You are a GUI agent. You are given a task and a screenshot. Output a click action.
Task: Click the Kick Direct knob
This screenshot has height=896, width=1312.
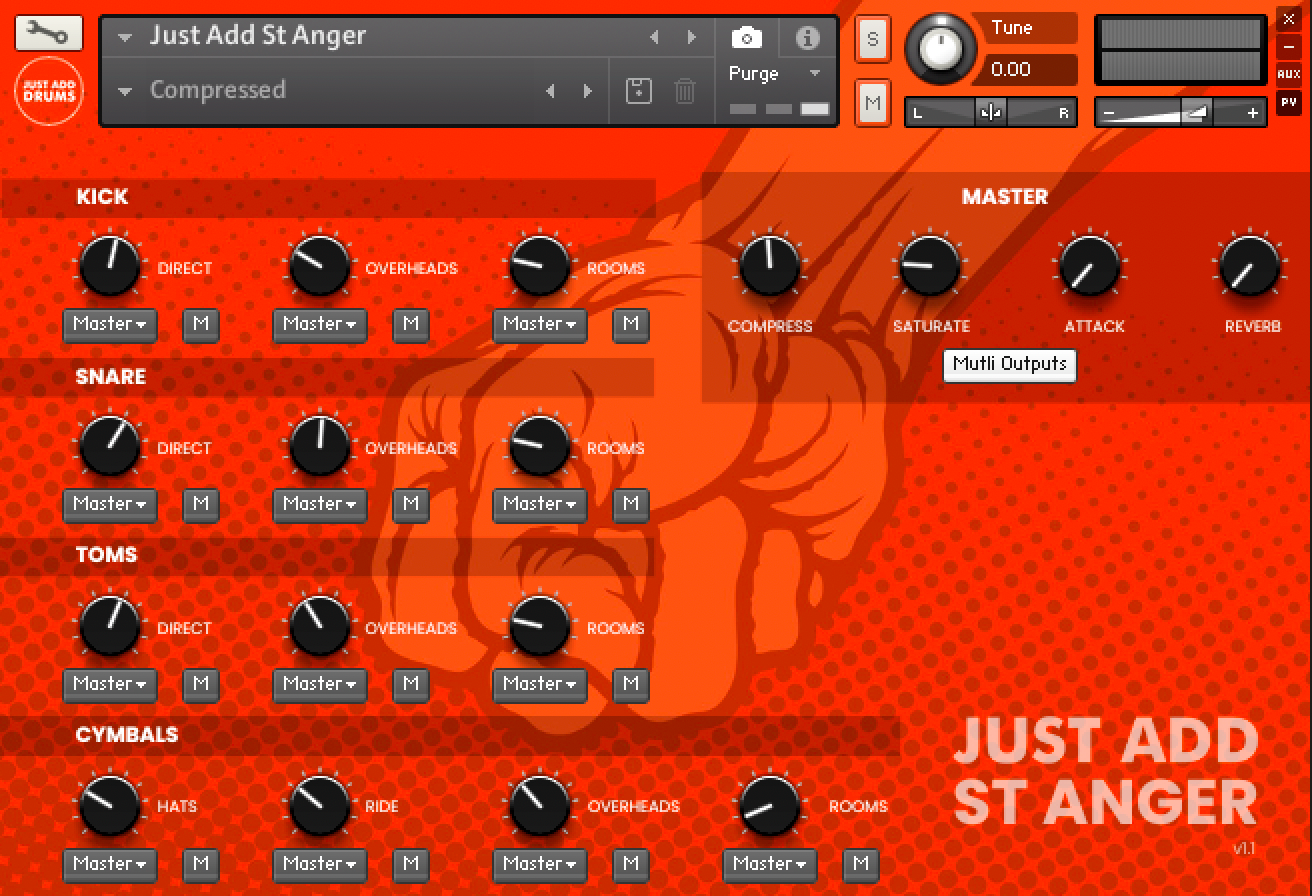coord(110,266)
